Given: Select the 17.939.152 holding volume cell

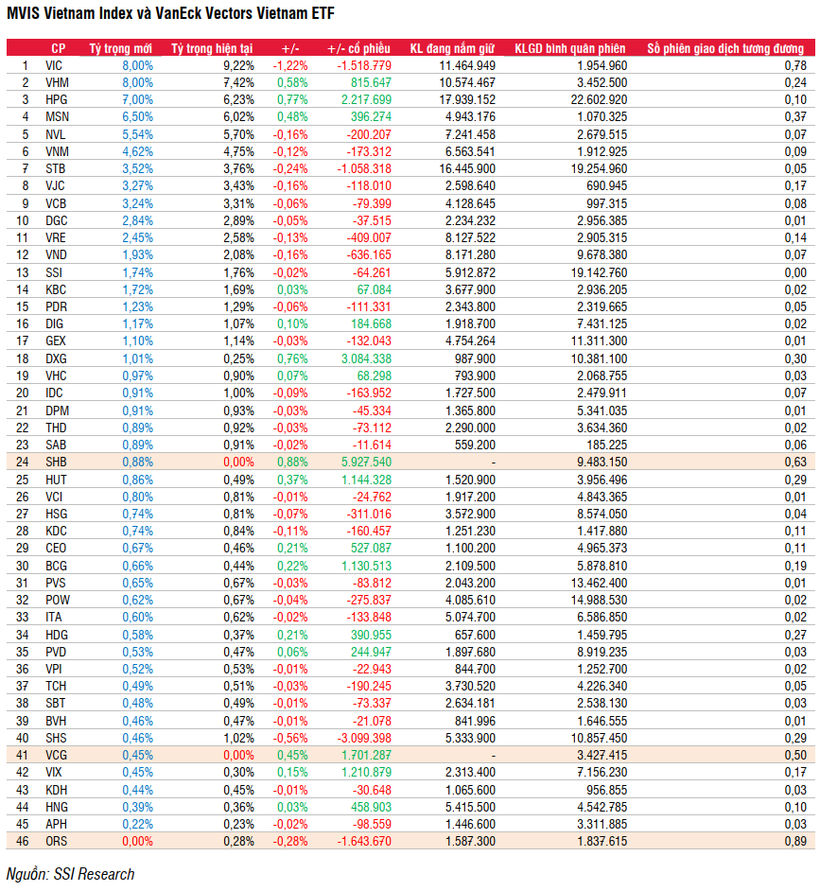Looking at the screenshot, I should pyautogui.click(x=466, y=100).
